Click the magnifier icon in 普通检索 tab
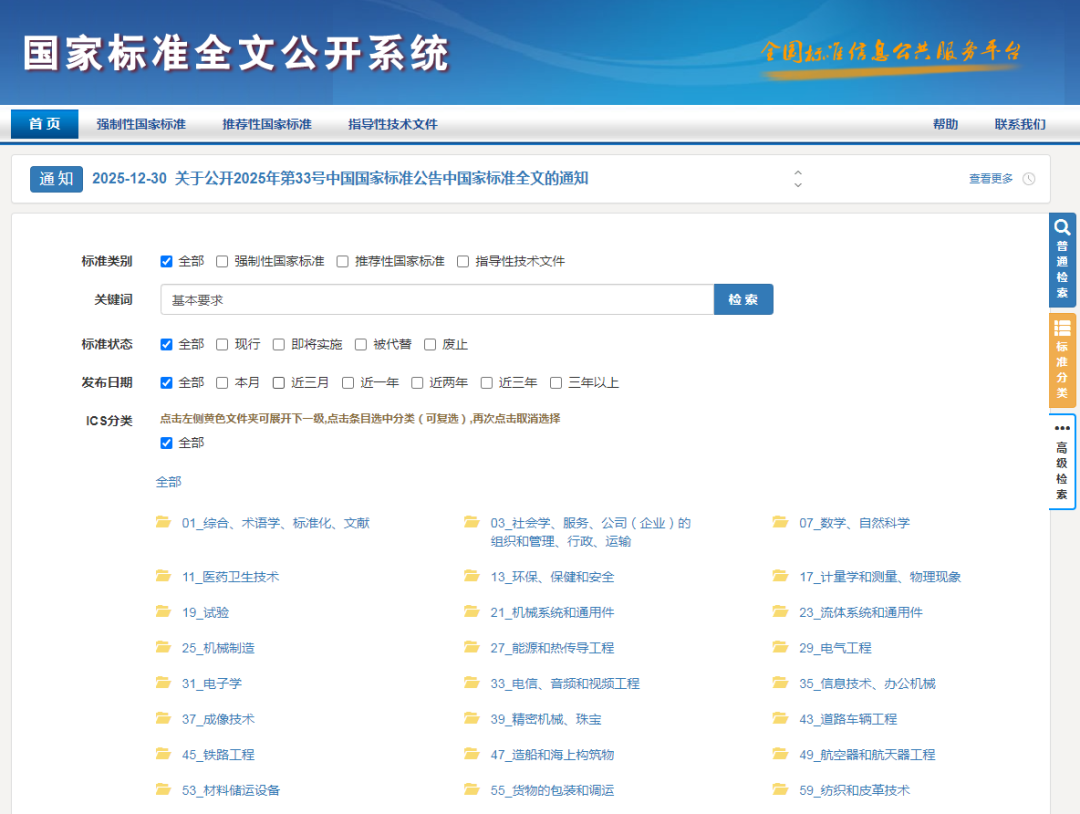1080x814 pixels. coord(1063,227)
